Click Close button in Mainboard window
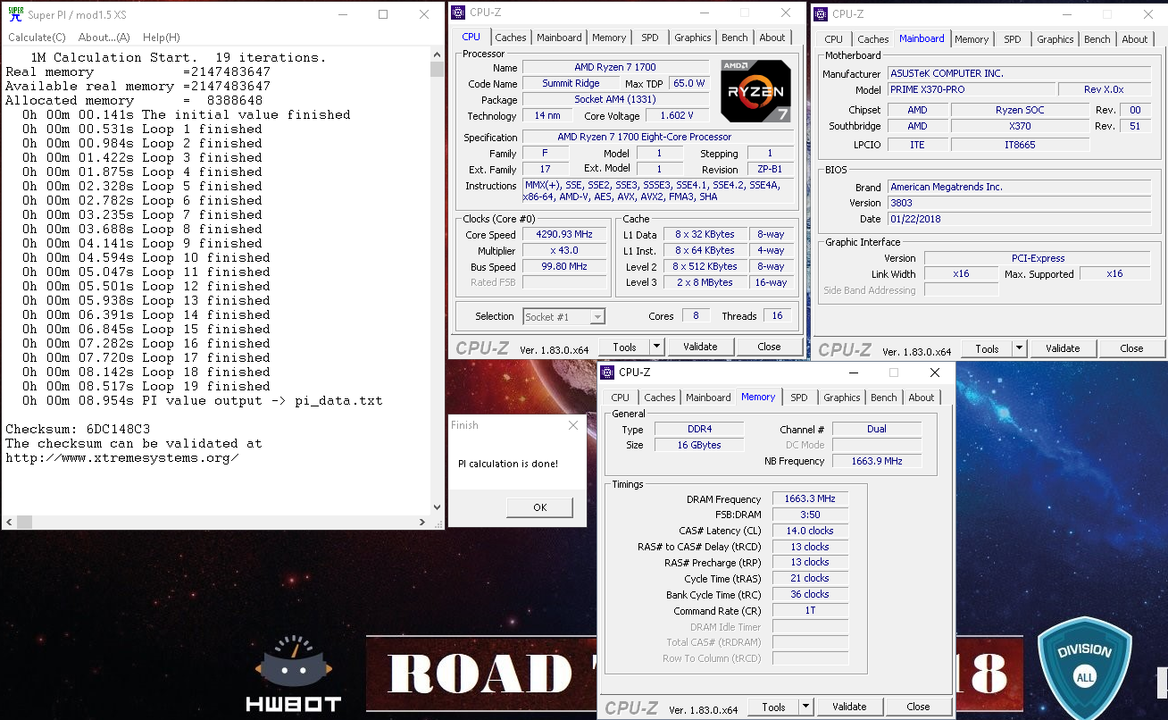The height and width of the screenshot is (720, 1168). (x=1132, y=348)
